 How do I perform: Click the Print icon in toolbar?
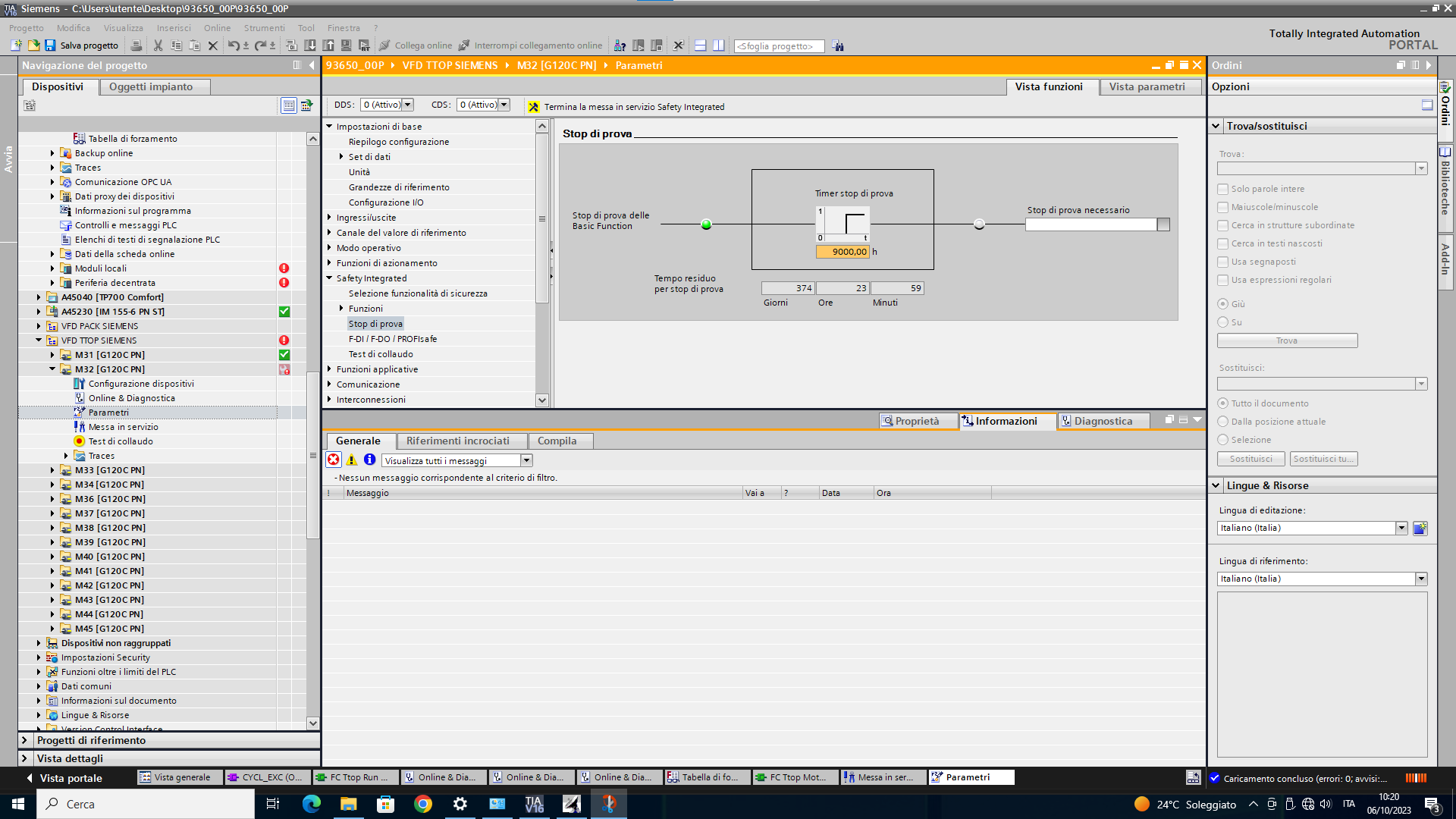[136, 45]
